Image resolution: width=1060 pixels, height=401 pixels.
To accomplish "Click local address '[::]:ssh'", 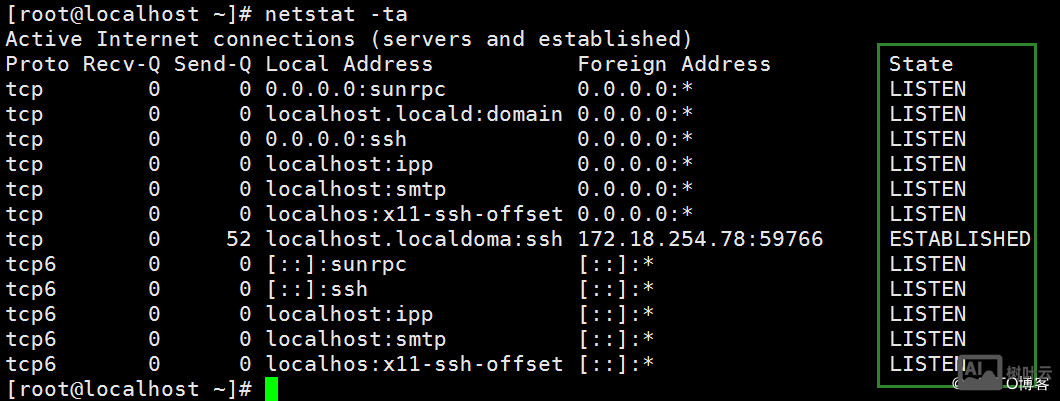I will 316,289.
